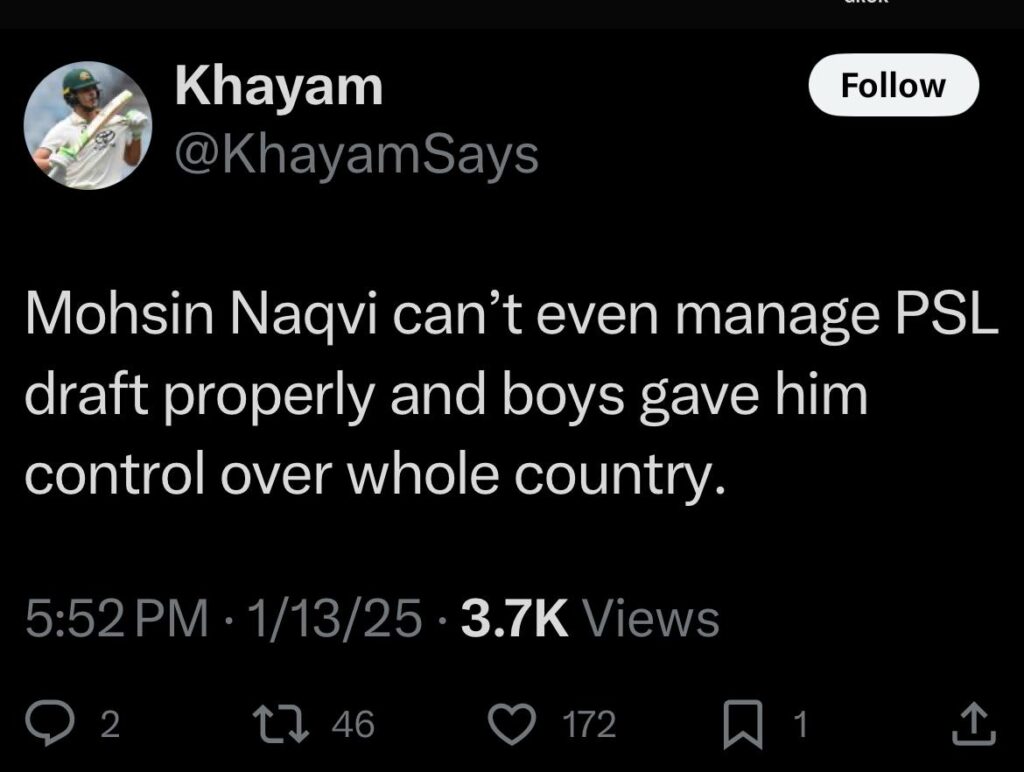1024x772 pixels.
Task: Bookmark this tweet using the bookmark icon
Action: 741,724
